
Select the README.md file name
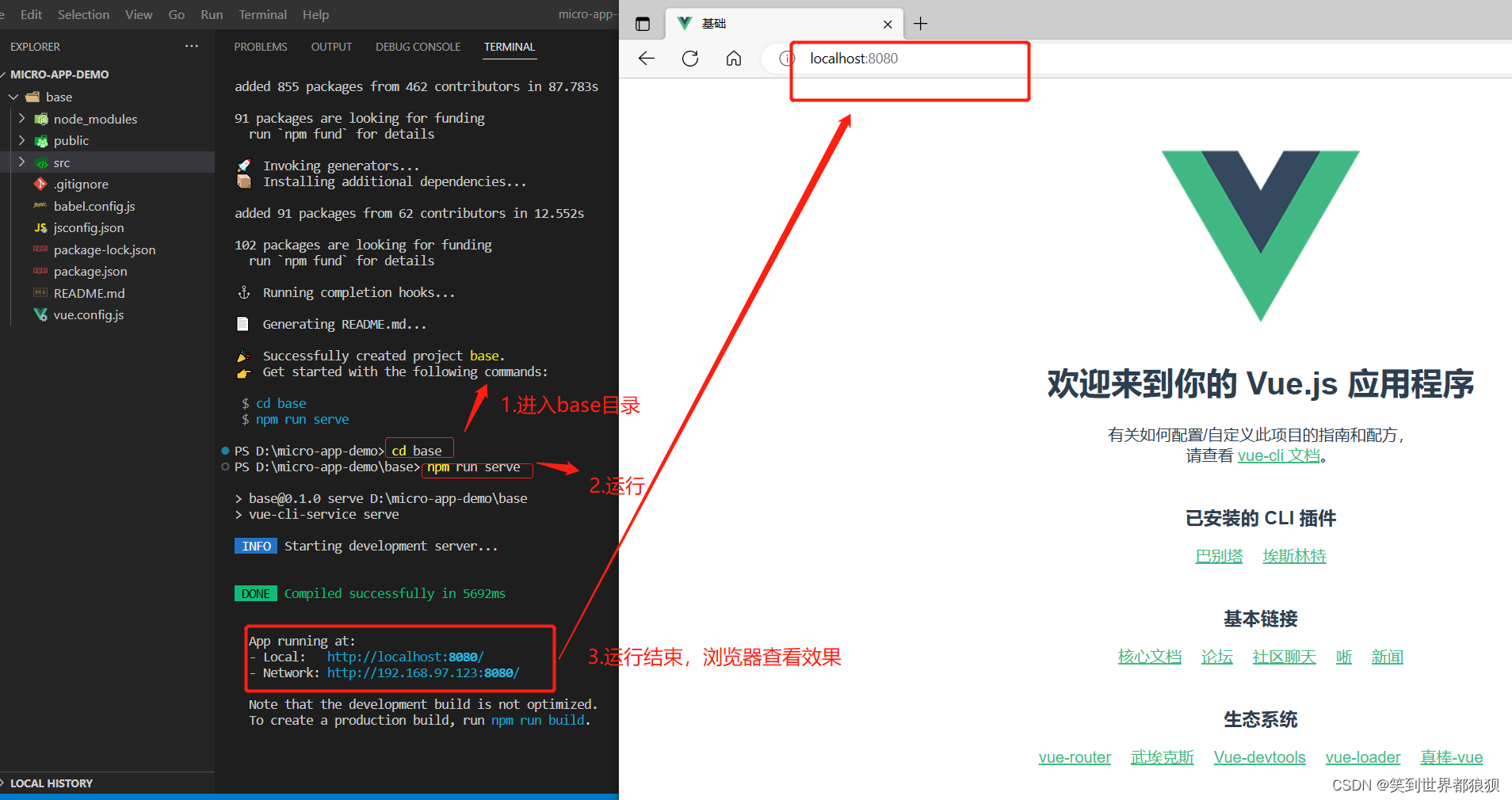click(89, 293)
